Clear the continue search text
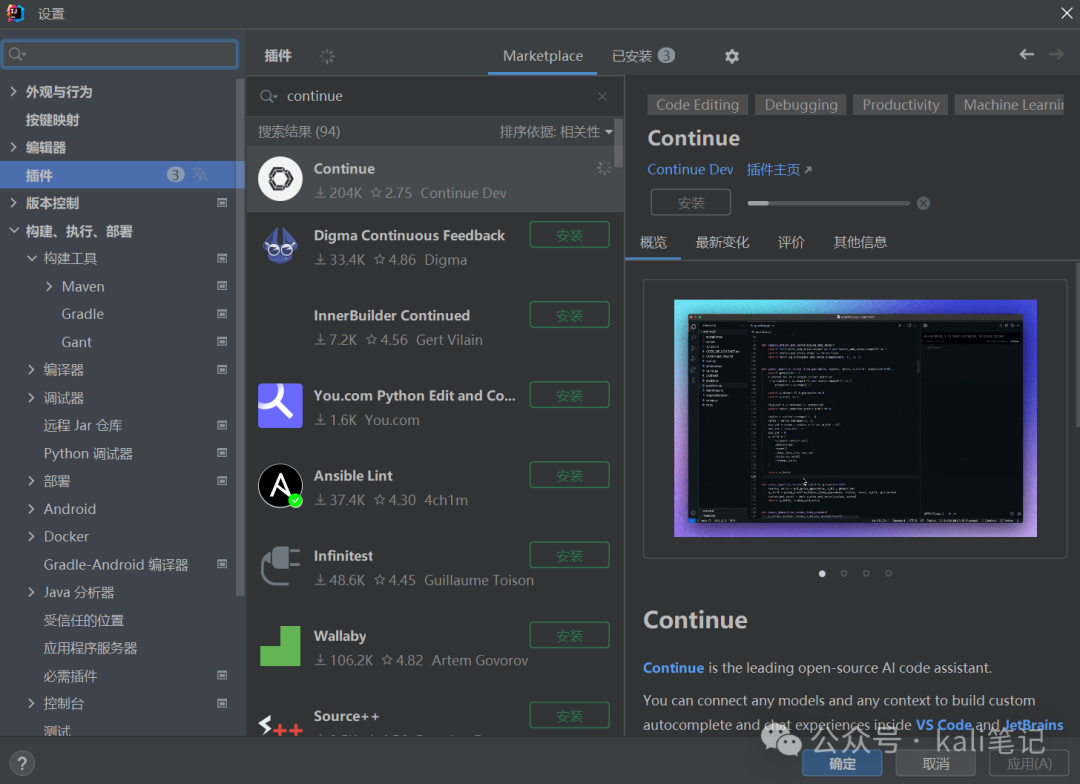 tap(602, 96)
